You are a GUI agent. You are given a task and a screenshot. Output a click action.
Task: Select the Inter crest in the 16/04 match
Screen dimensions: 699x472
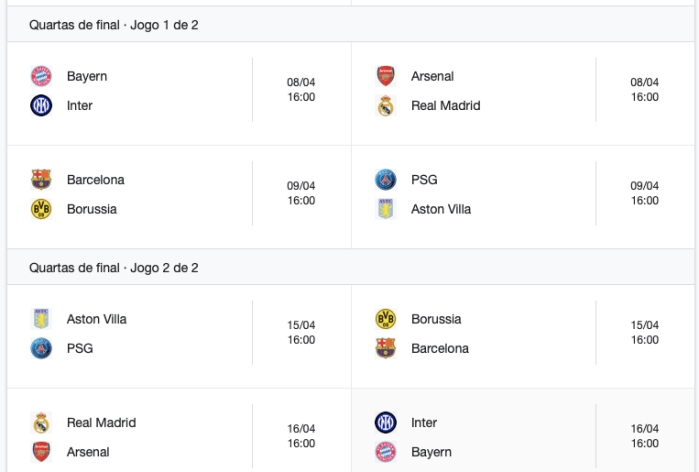(385, 422)
